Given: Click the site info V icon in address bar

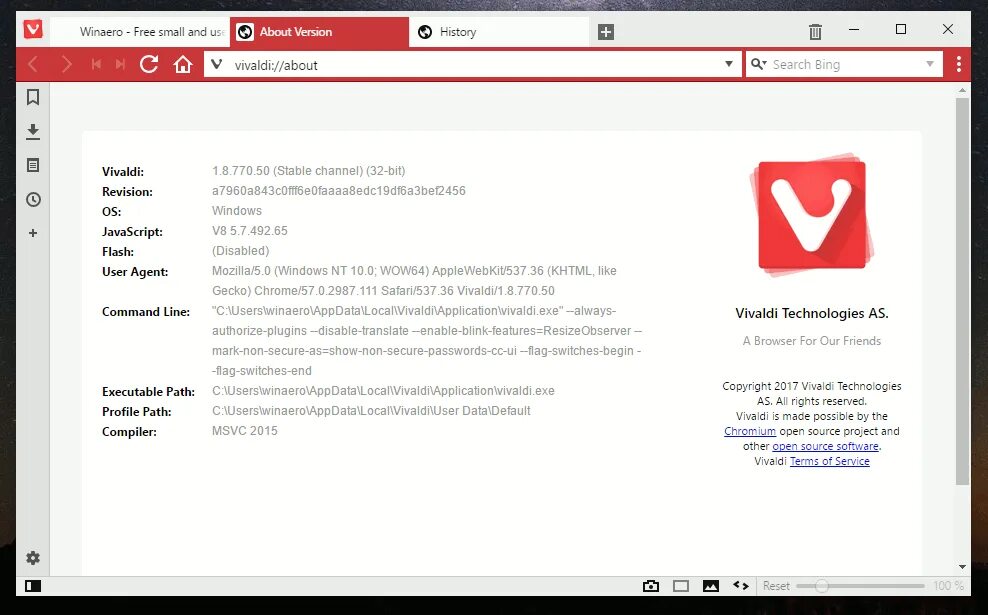Looking at the screenshot, I should (217, 64).
